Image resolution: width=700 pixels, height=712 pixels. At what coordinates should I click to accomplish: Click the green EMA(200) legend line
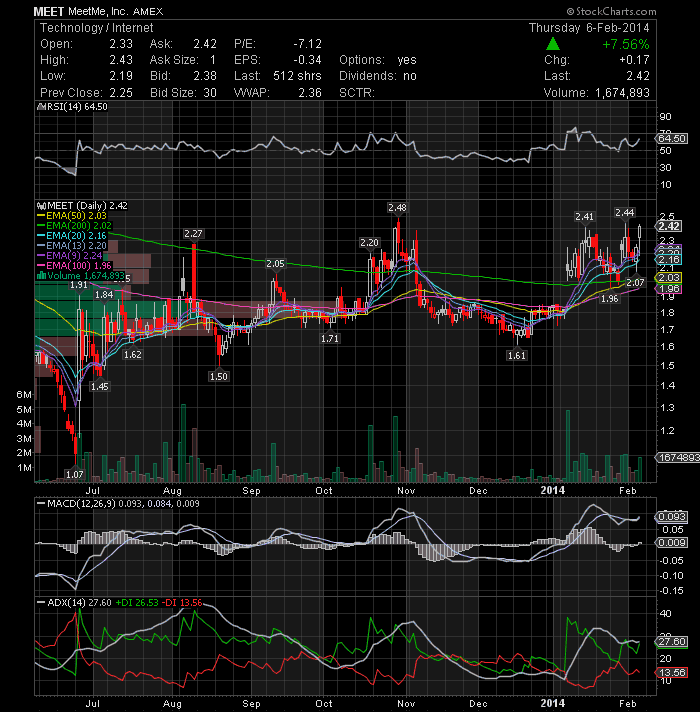tap(41, 226)
